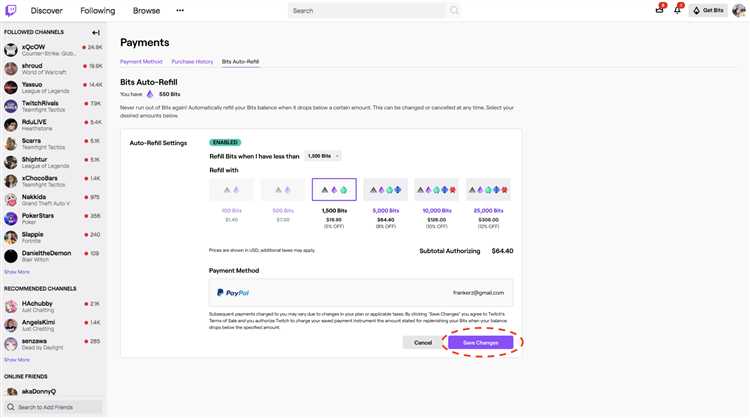Show more followed channels
This screenshot has height=418, width=750.
click(x=17, y=272)
